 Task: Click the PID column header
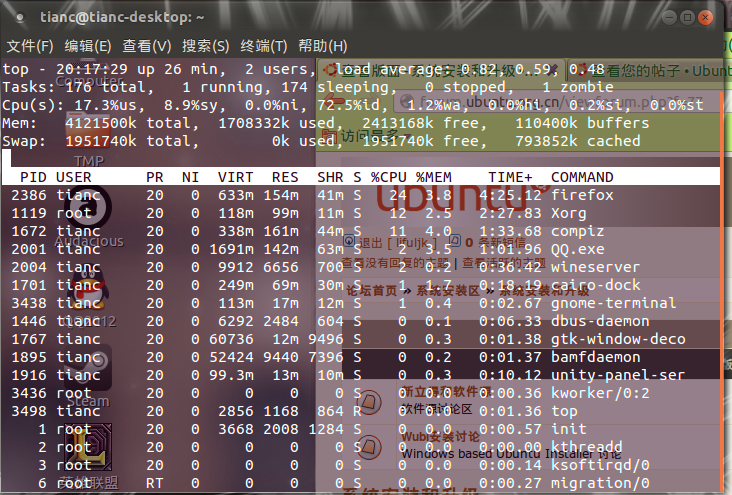[33, 177]
